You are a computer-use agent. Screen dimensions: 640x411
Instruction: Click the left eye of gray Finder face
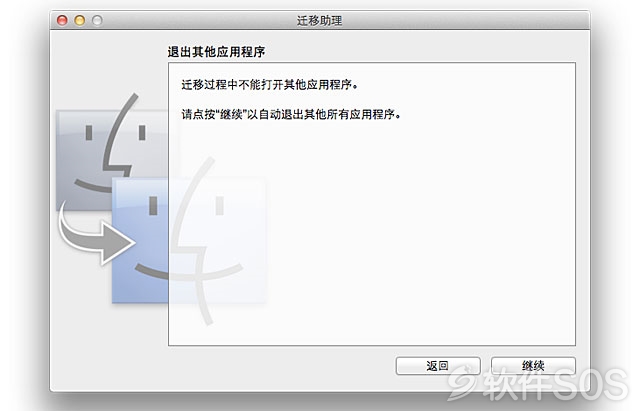pos(89,133)
